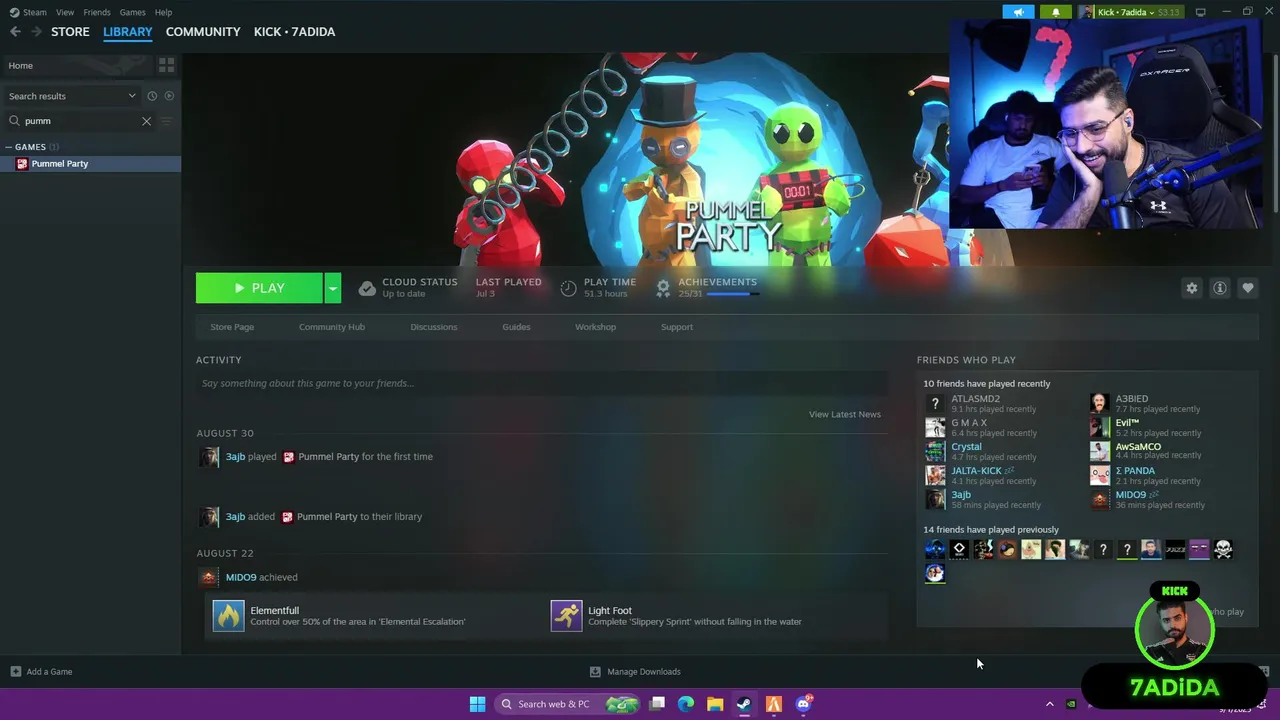Open the KICK • 7ADIDA profile tab
The width and height of the screenshot is (1280, 720).
[294, 32]
